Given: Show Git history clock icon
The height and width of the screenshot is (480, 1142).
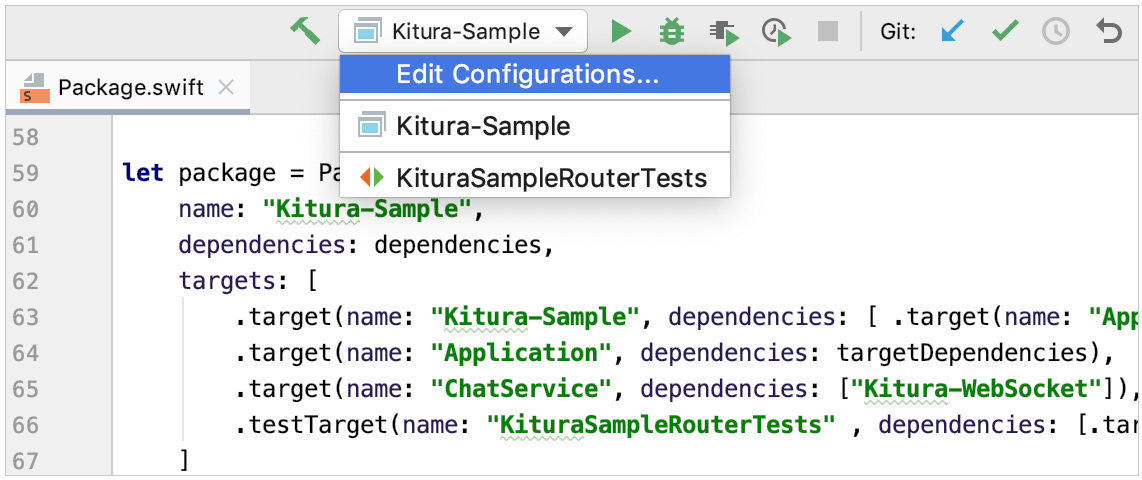Looking at the screenshot, I should (1055, 32).
